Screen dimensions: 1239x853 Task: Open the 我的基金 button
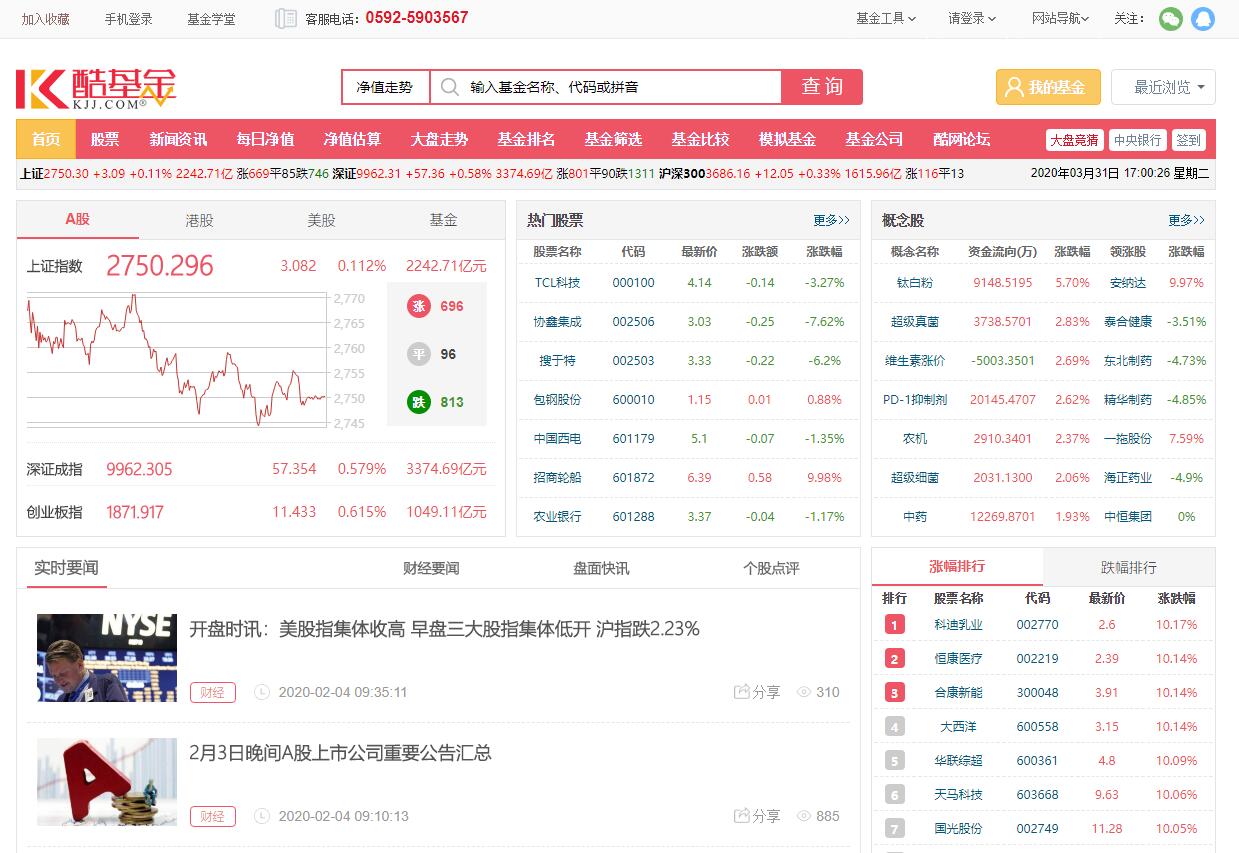(x=1048, y=87)
